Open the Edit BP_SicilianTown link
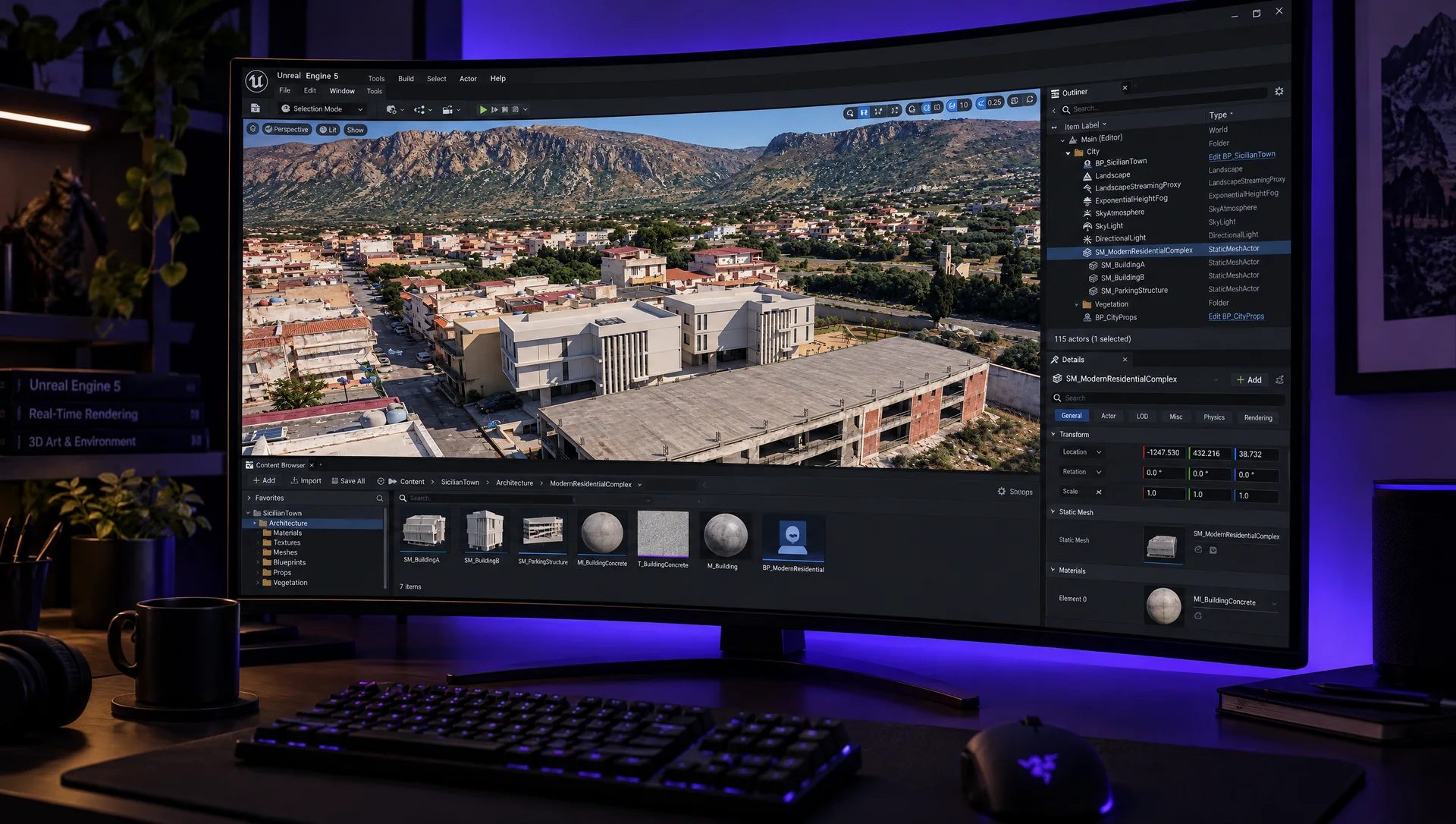 pyautogui.click(x=1241, y=156)
